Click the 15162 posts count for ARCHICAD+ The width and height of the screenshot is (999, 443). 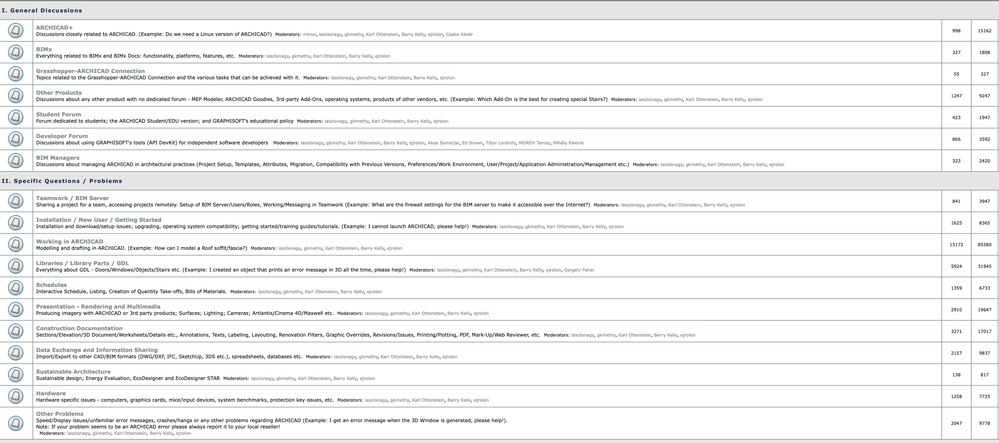point(985,31)
